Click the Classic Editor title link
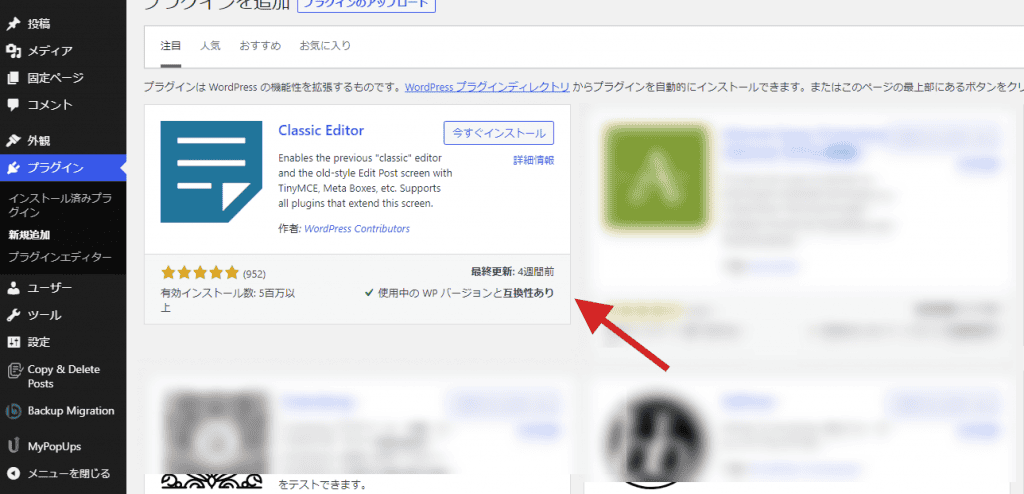Viewport: 1024px width, 494px height. pos(321,130)
